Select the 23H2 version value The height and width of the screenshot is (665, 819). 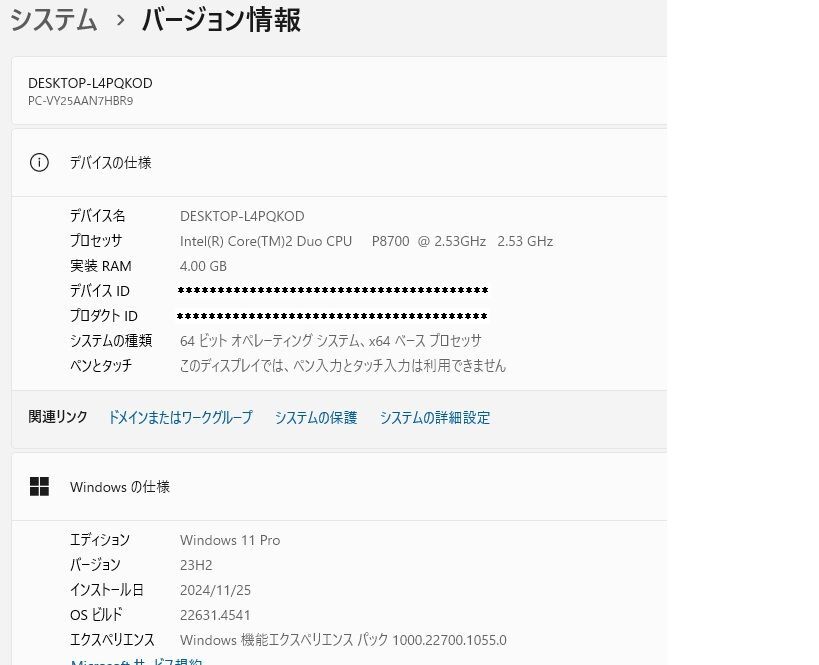pos(196,565)
